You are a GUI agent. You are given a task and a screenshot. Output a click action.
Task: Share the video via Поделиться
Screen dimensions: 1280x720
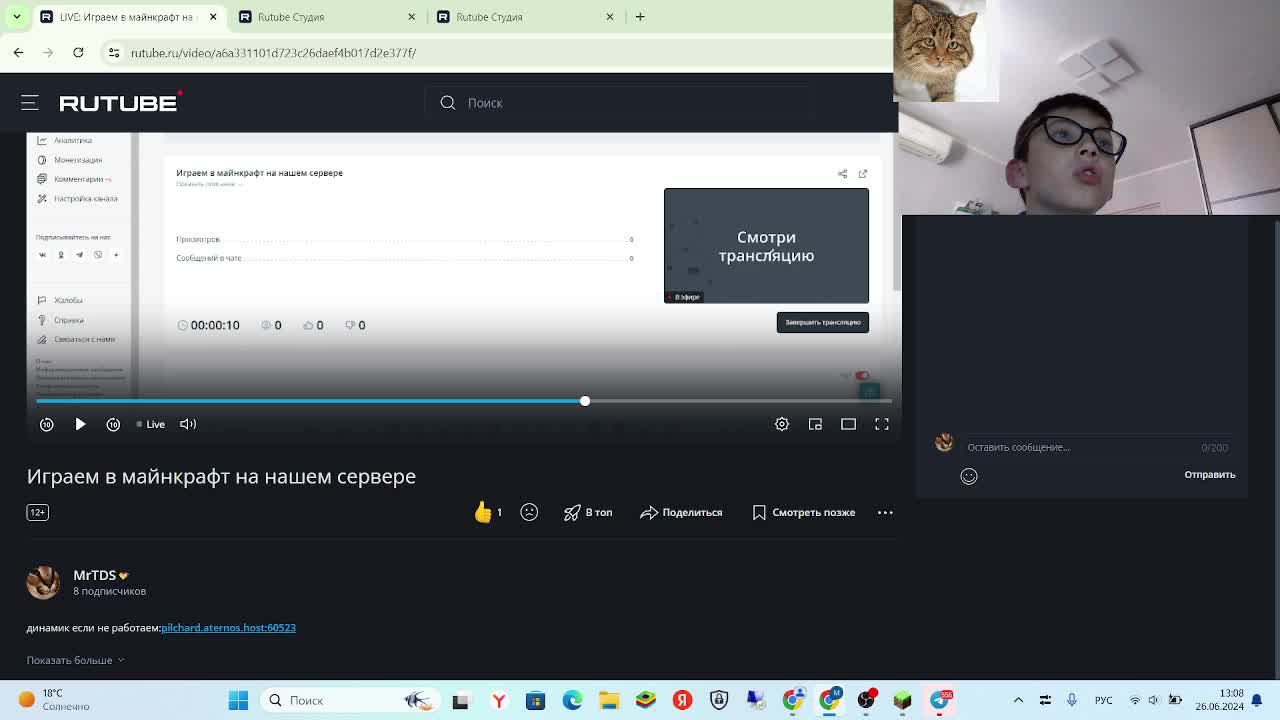click(681, 512)
